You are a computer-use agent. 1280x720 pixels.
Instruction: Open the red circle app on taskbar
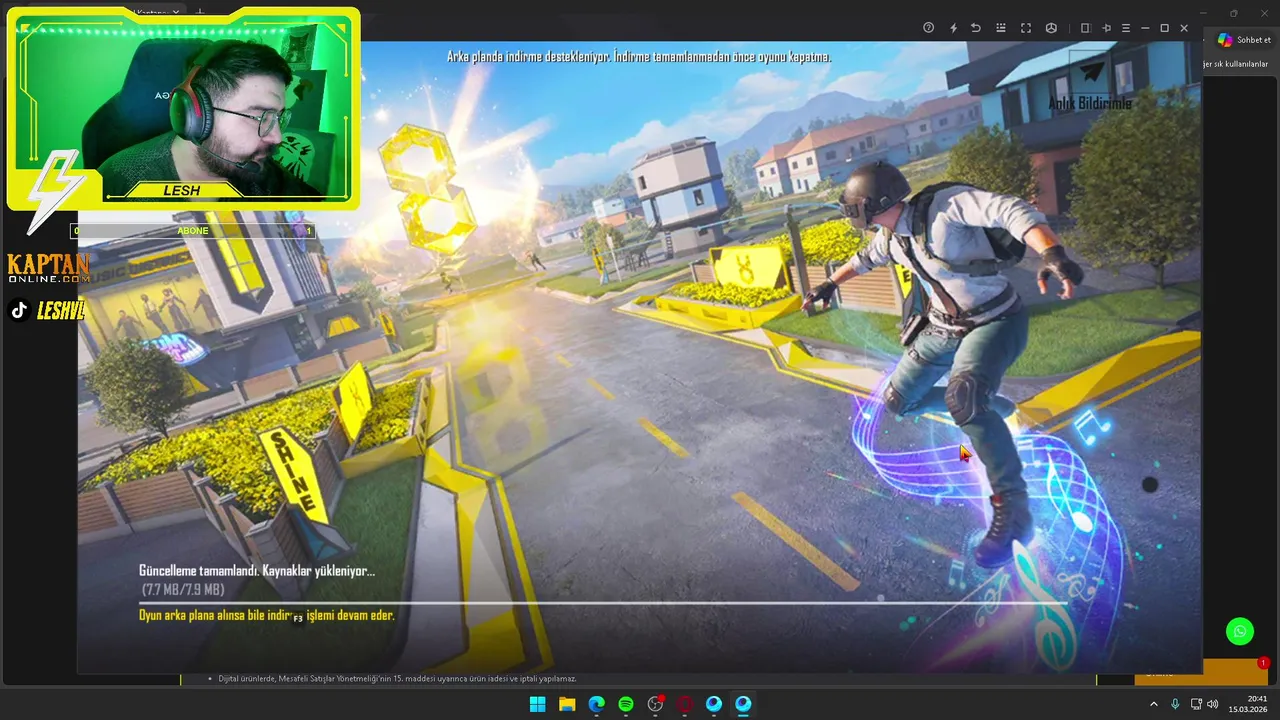[685, 704]
